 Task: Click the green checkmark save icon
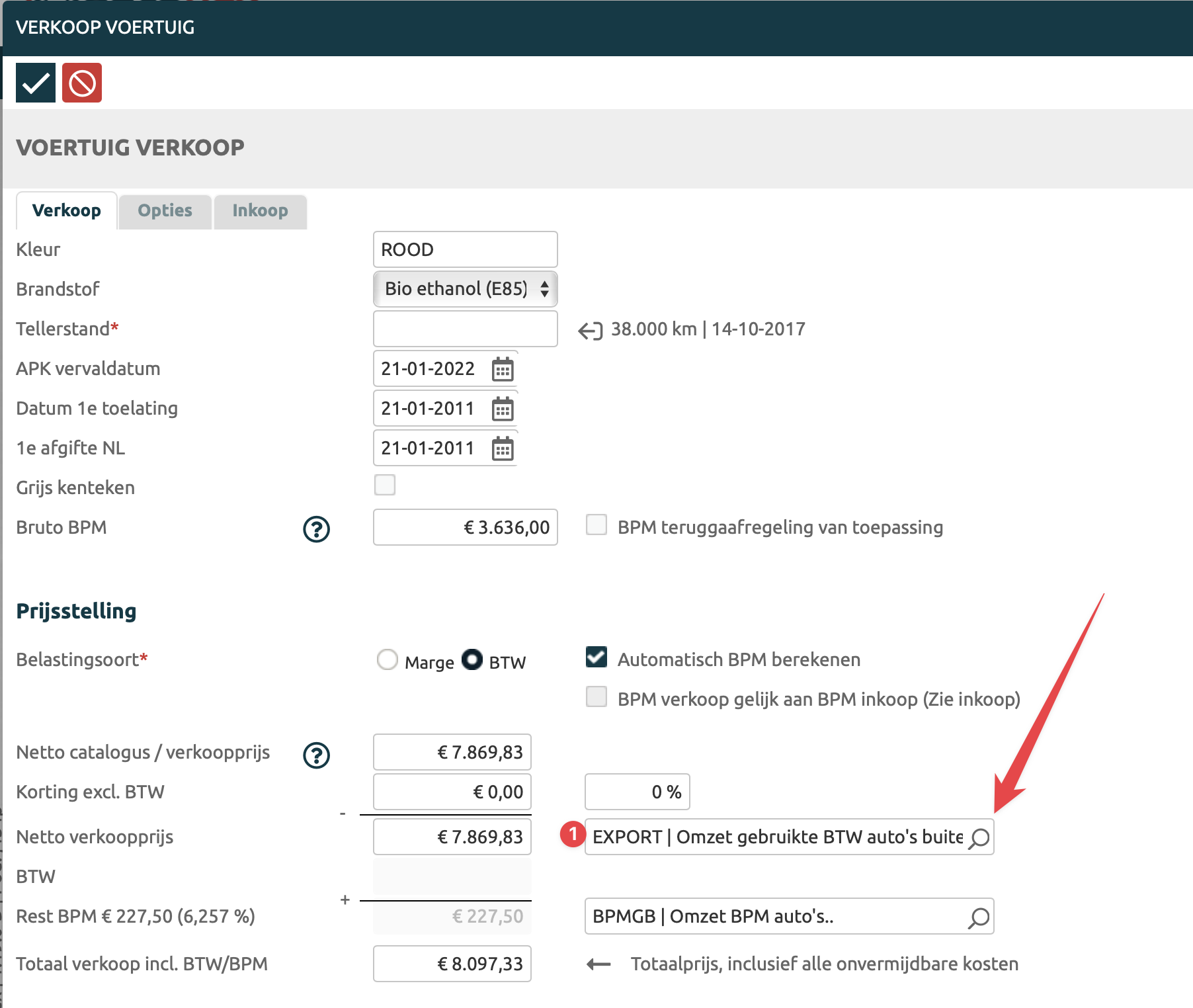[36, 83]
